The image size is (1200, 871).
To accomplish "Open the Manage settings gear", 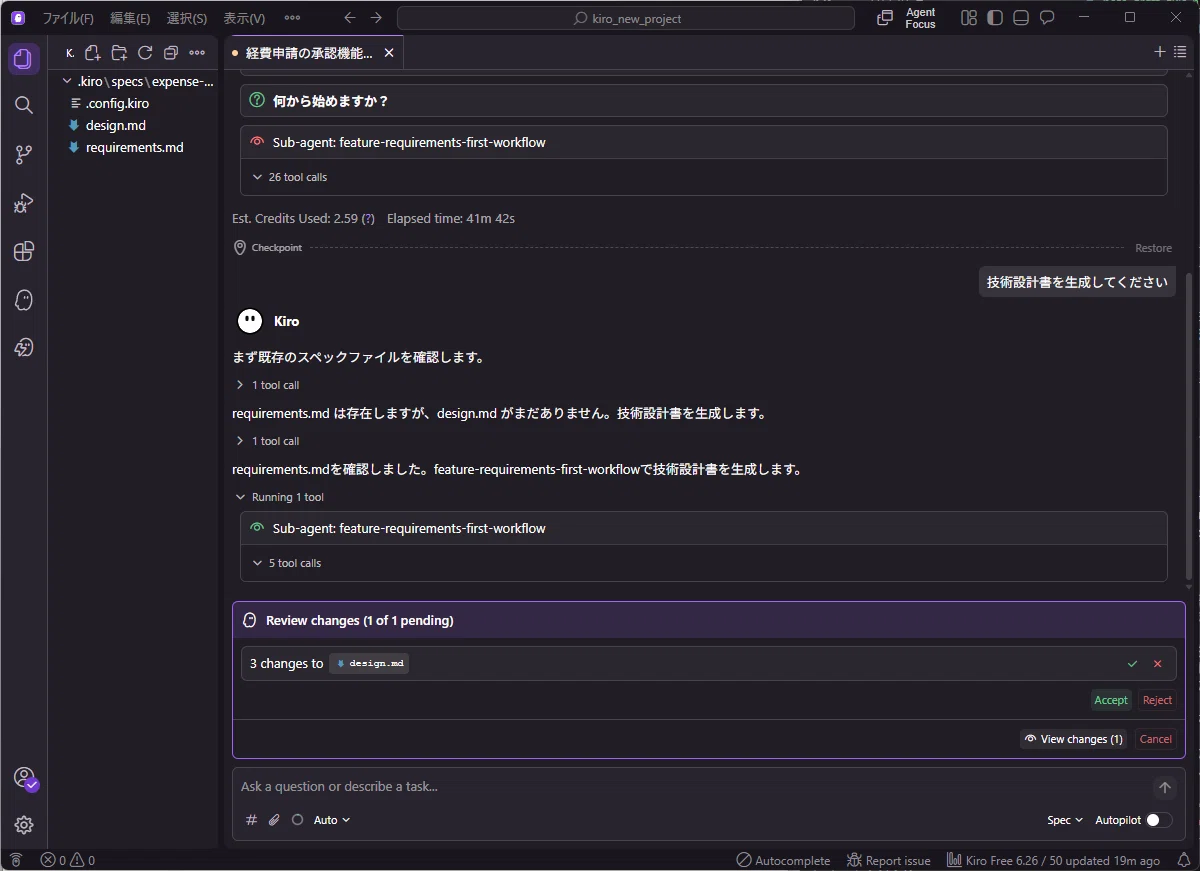I will [x=24, y=825].
